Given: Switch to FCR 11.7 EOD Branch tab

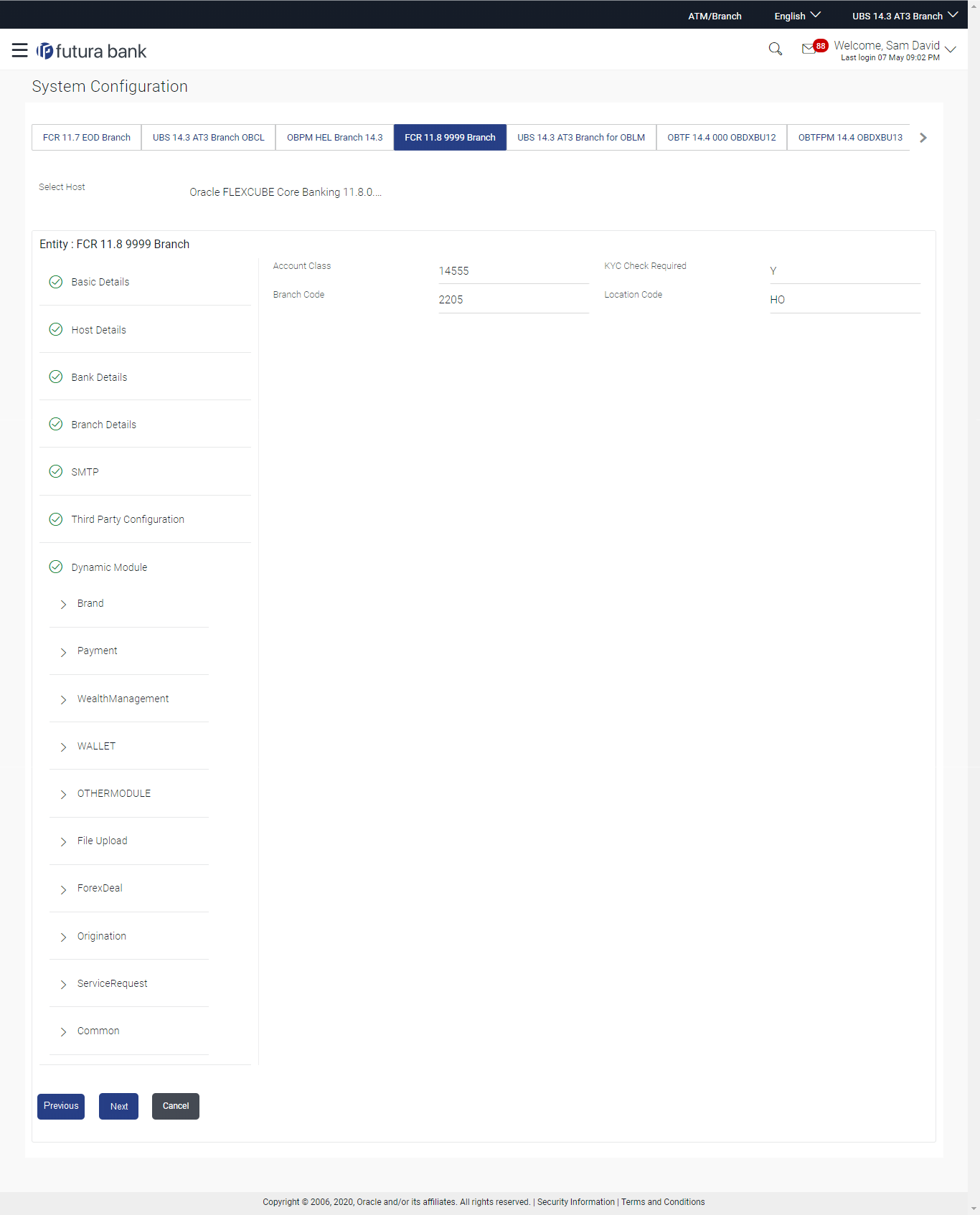Looking at the screenshot, I should click(87, 137).
